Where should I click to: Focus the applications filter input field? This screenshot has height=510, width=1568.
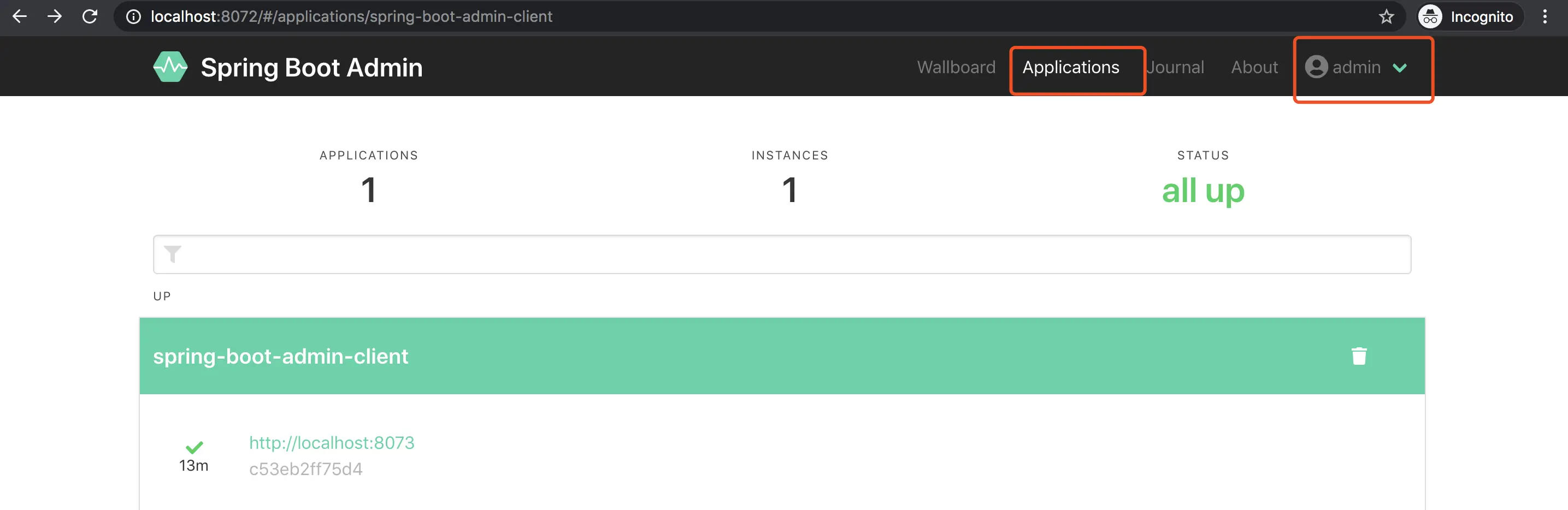click(782, 254)
